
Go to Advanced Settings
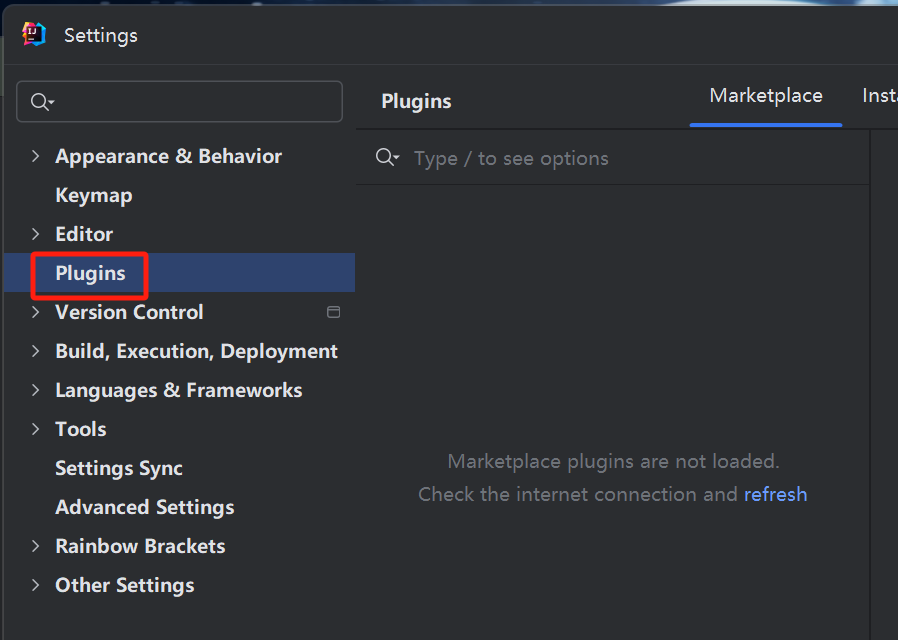(145, 507)
